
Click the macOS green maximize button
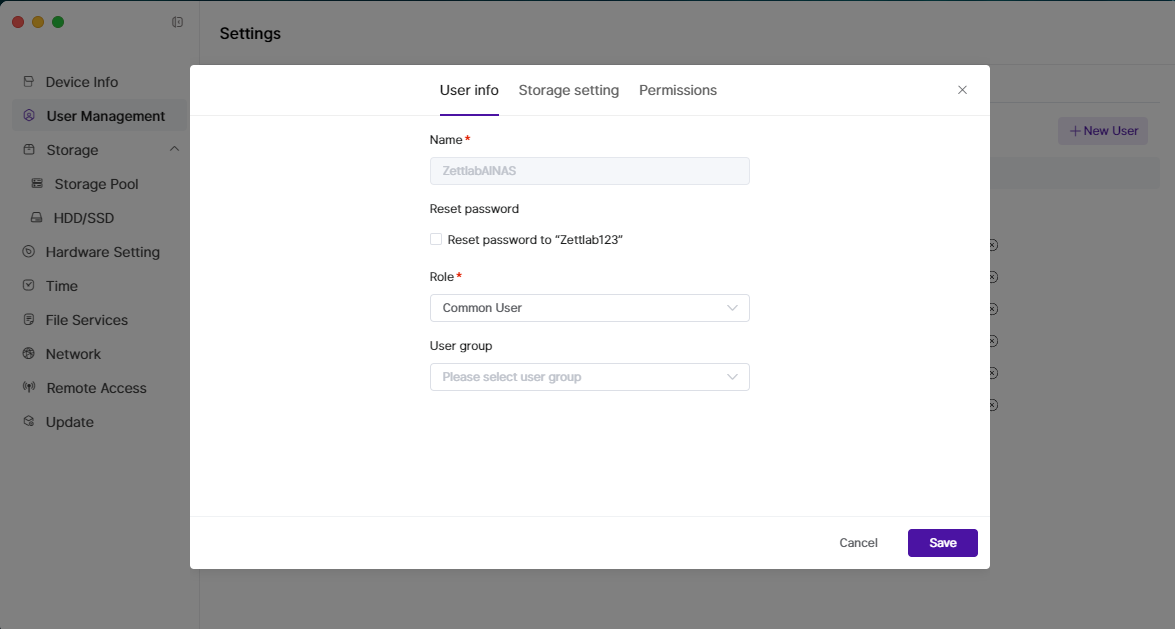(x=58, y=22)
